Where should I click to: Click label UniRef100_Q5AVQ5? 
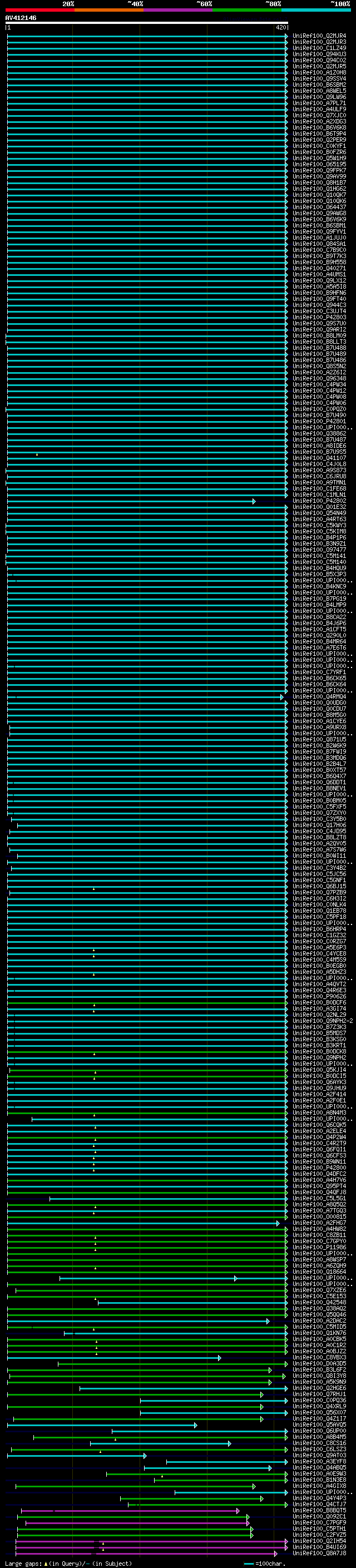click(319, 1424)
